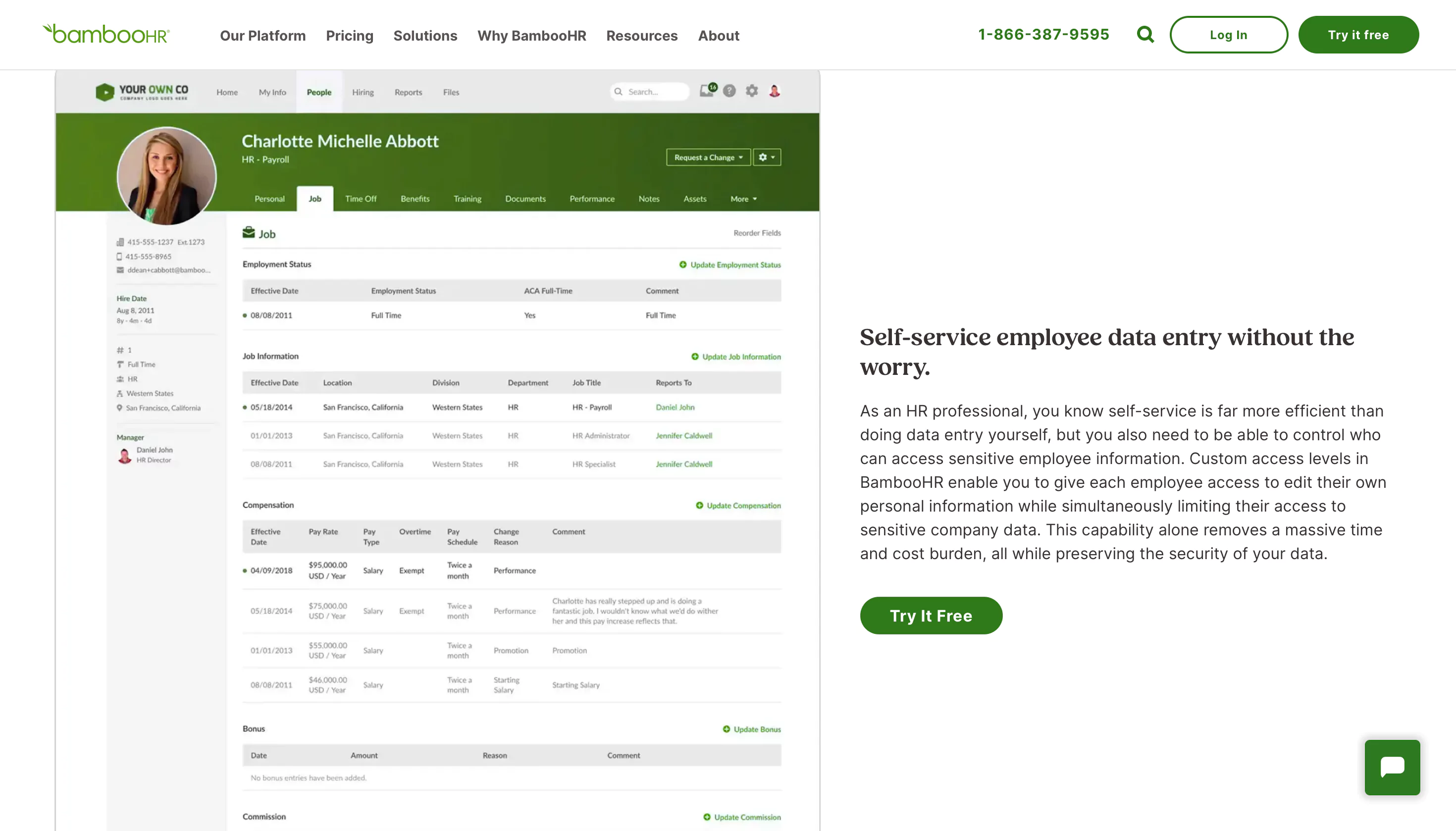Switch to the Time Off tab

361,199
